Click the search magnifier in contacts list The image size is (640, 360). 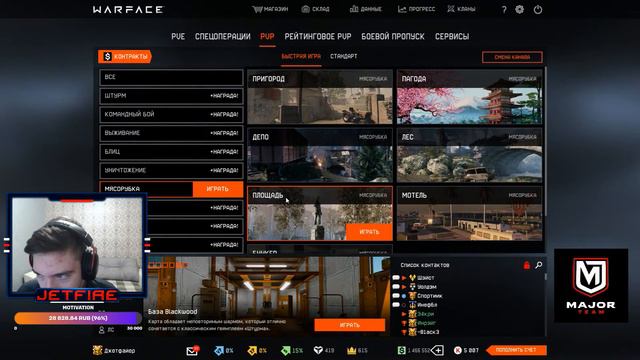(x=539, y=265)
